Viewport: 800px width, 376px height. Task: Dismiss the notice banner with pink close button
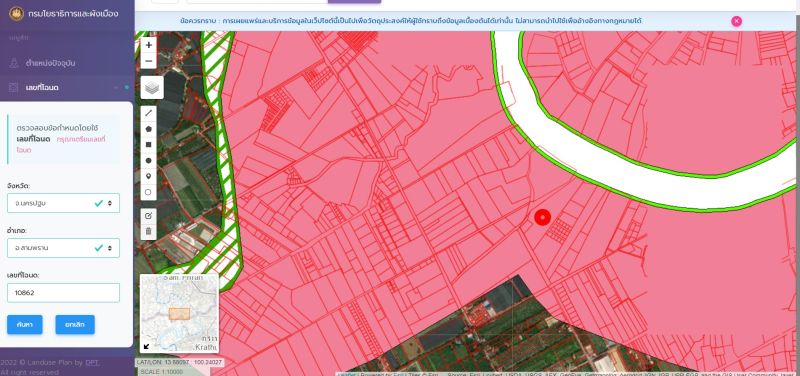tap(736, 21)
